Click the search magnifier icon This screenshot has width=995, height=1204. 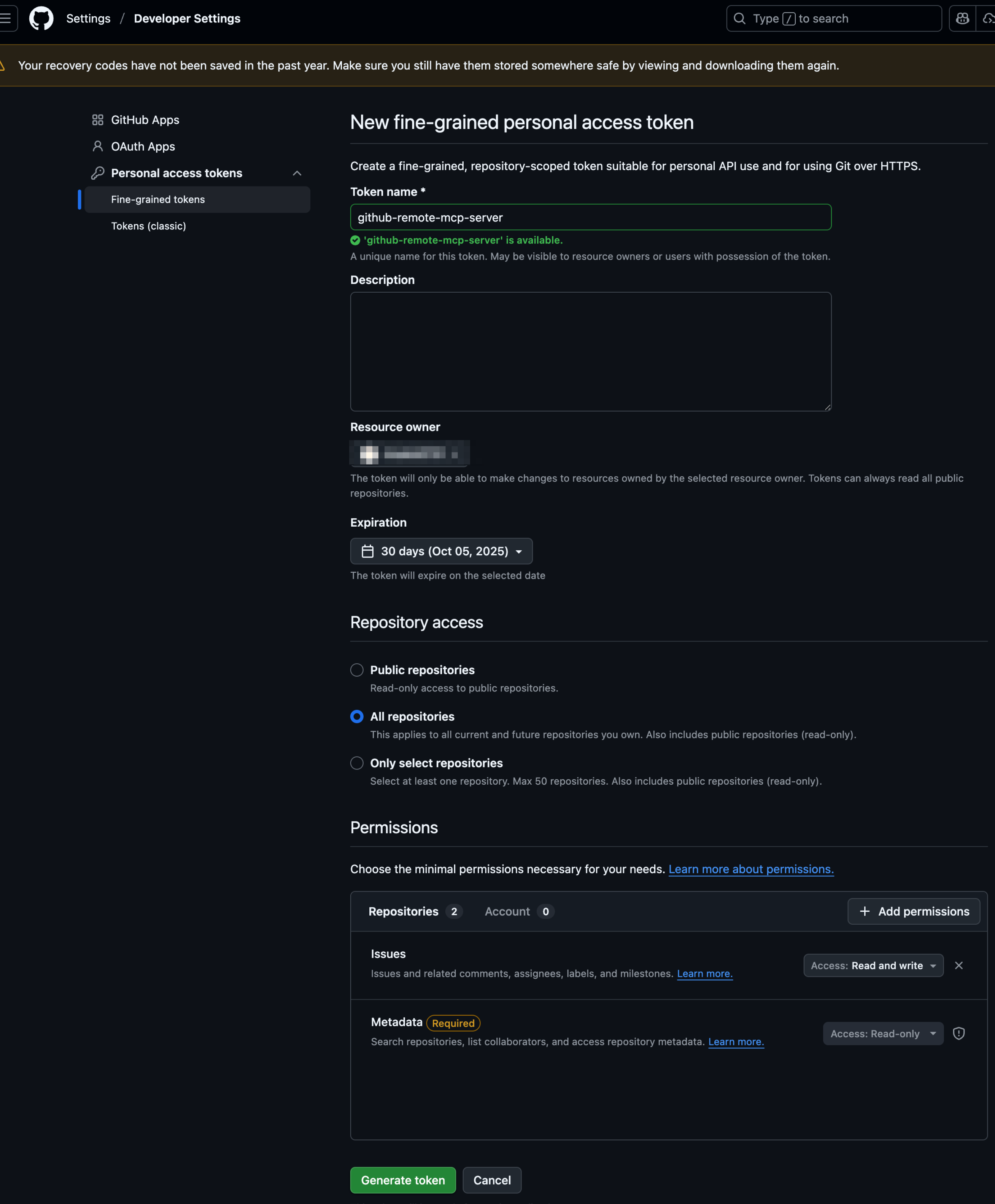pyautogui.click(x=739, y=18)
